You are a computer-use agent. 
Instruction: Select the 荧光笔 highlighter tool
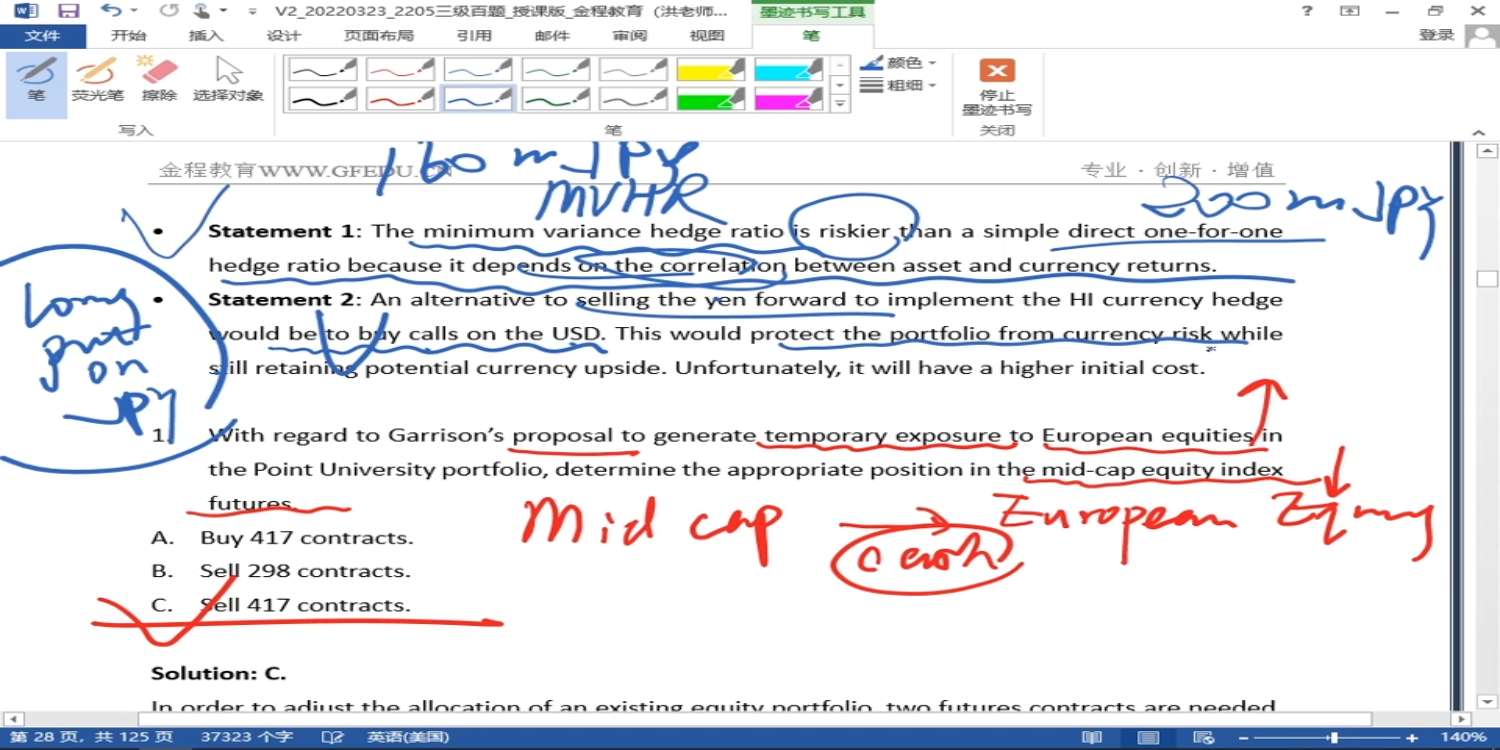[97, 80]
